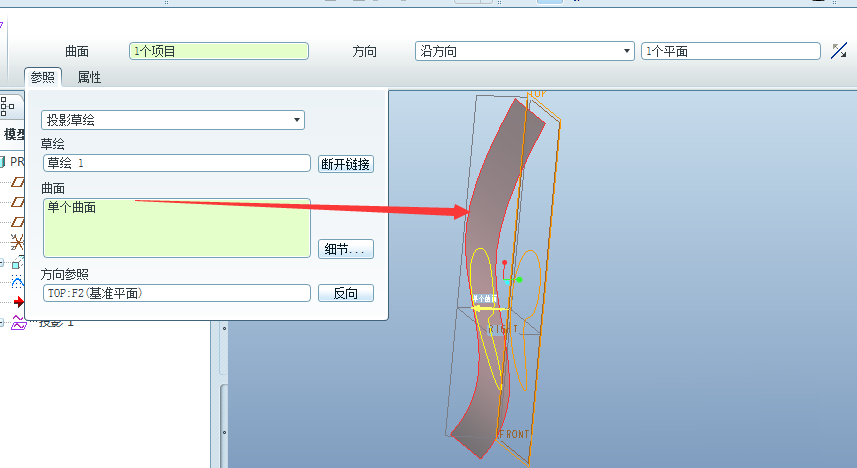The image size is (857, 468).
Task: Switch to the 属性 tab
Action: (x=90, y=77)
